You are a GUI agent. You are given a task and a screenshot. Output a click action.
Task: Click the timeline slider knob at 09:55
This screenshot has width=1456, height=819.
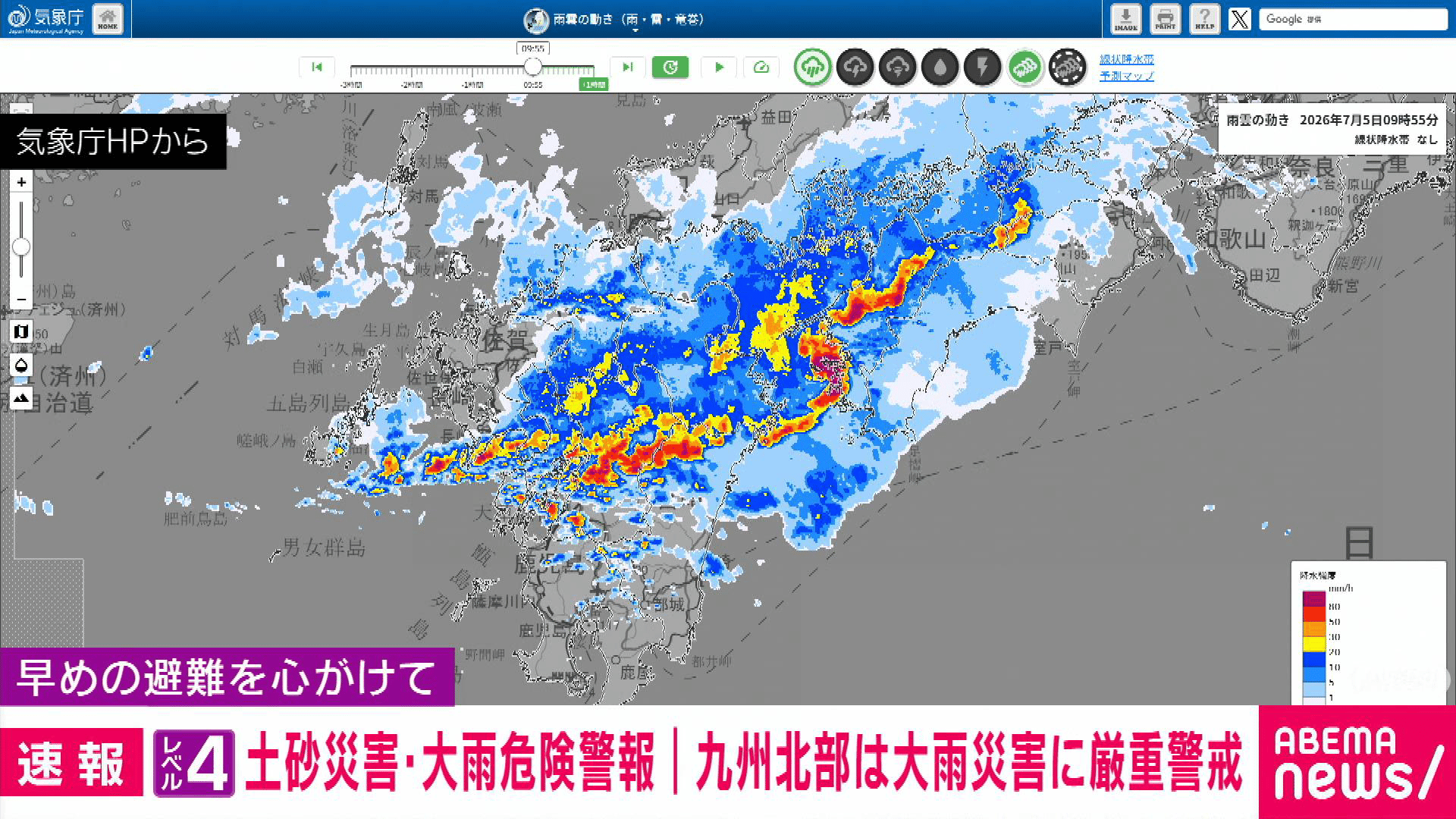(x=533, y=67)
